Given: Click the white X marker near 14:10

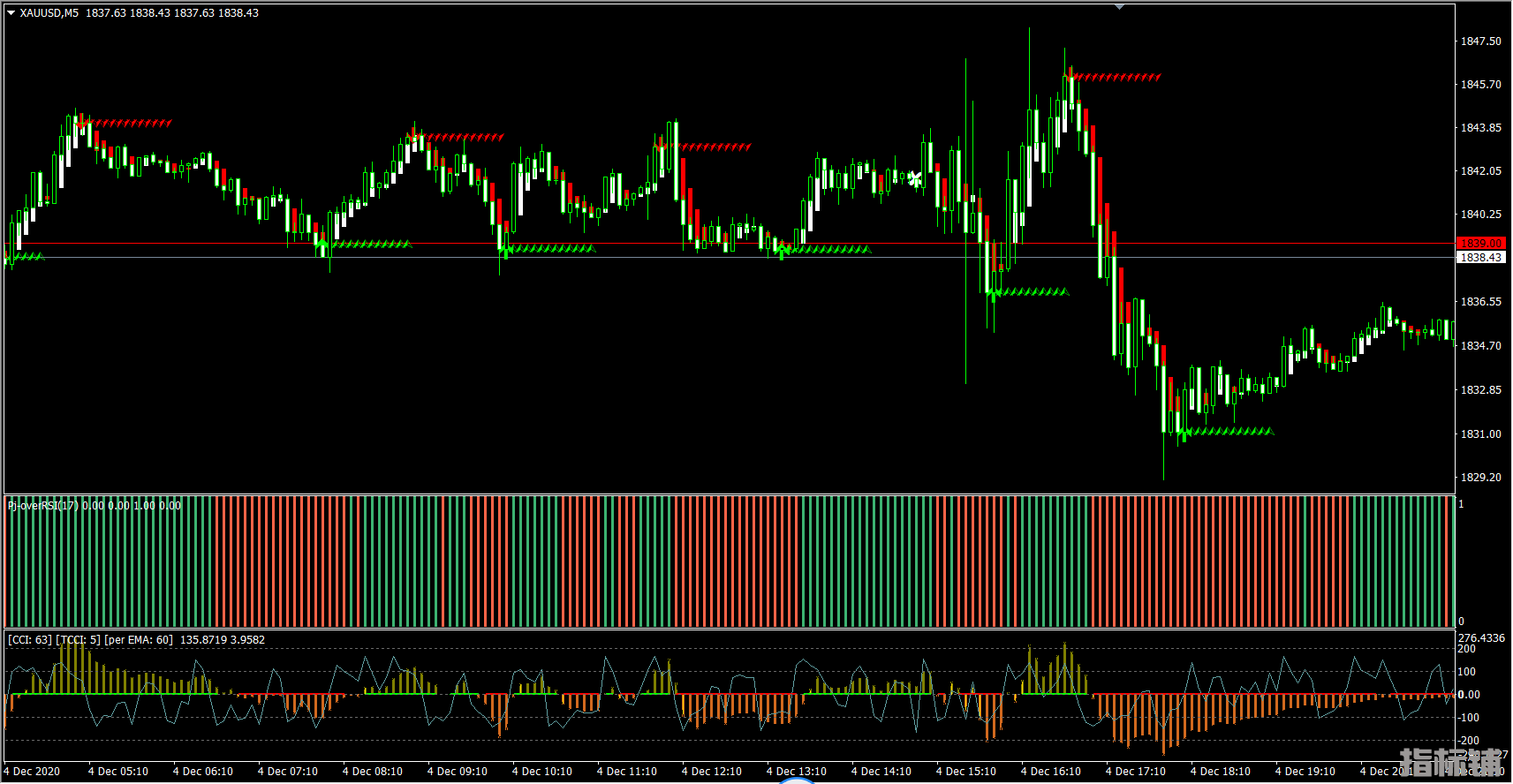Looking at the screenshot, I should pos(914,179).
